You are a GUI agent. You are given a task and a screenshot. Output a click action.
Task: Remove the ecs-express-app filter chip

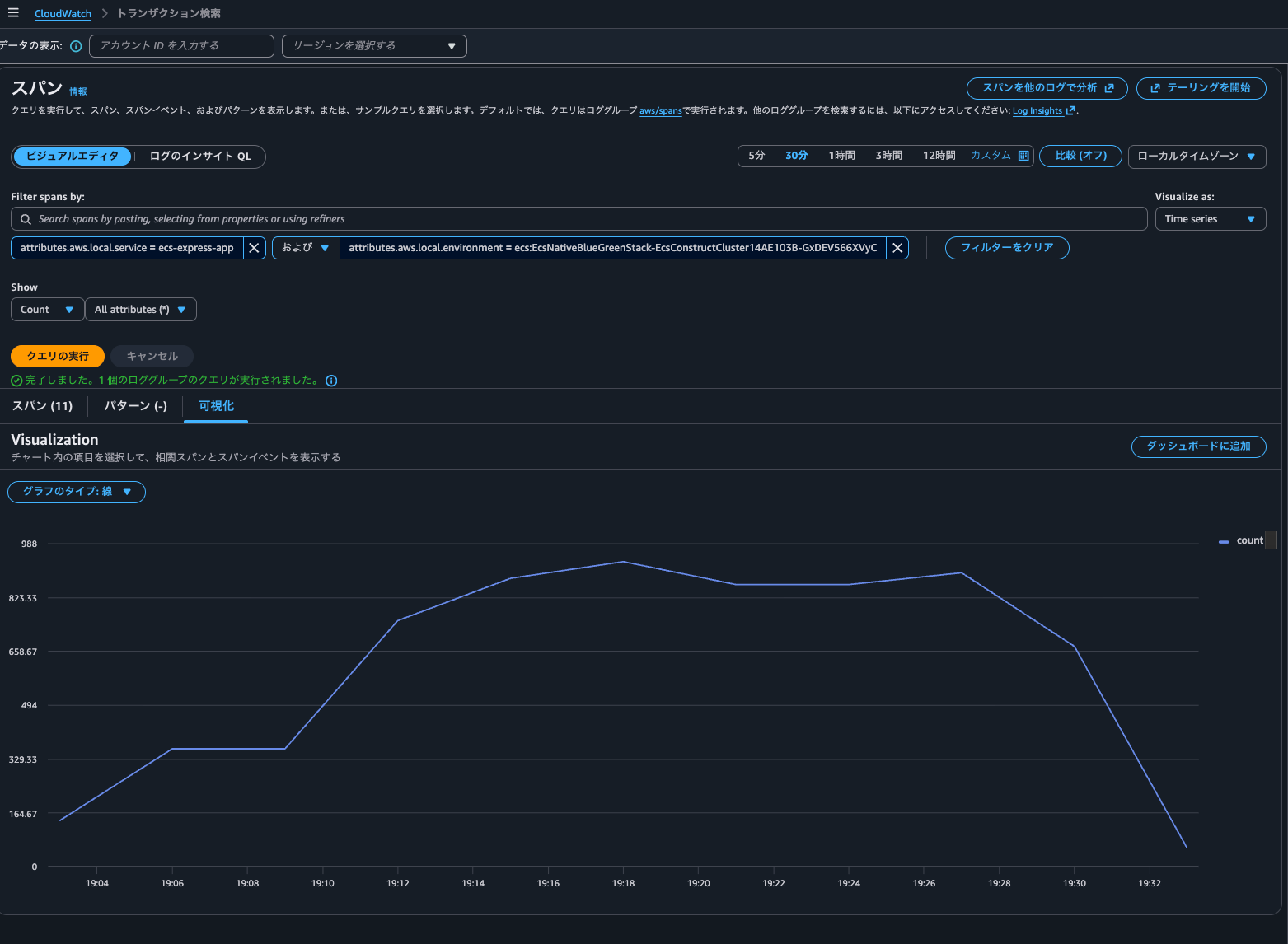[254, 247]
